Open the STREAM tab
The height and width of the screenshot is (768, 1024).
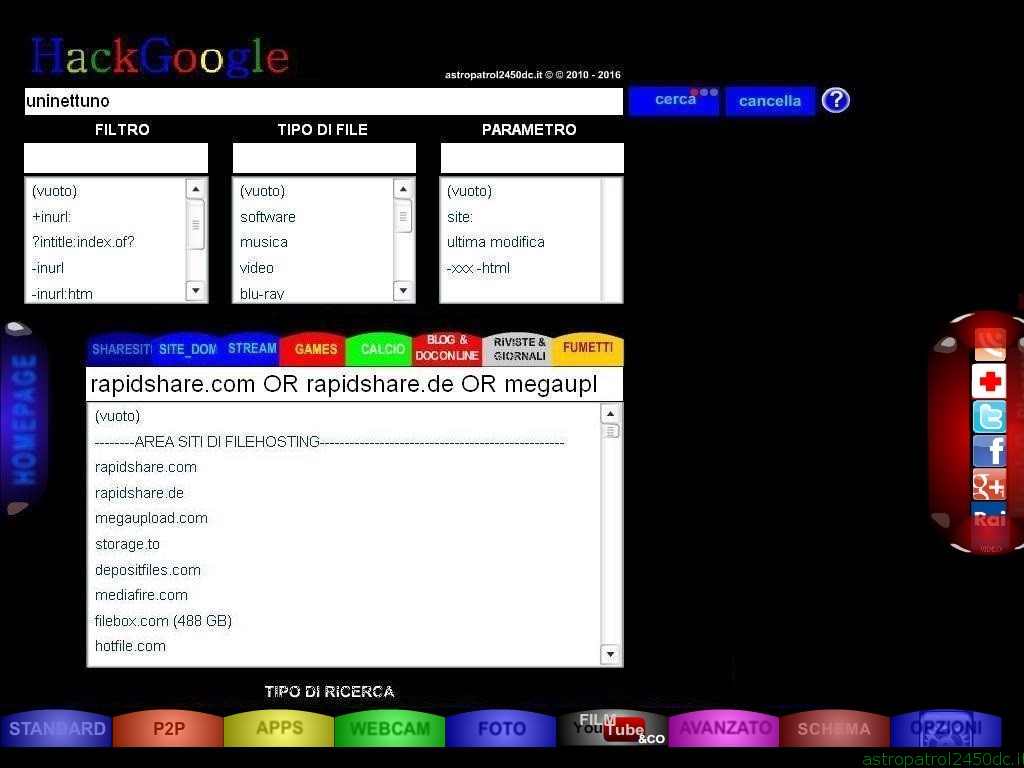pos(252,349)
